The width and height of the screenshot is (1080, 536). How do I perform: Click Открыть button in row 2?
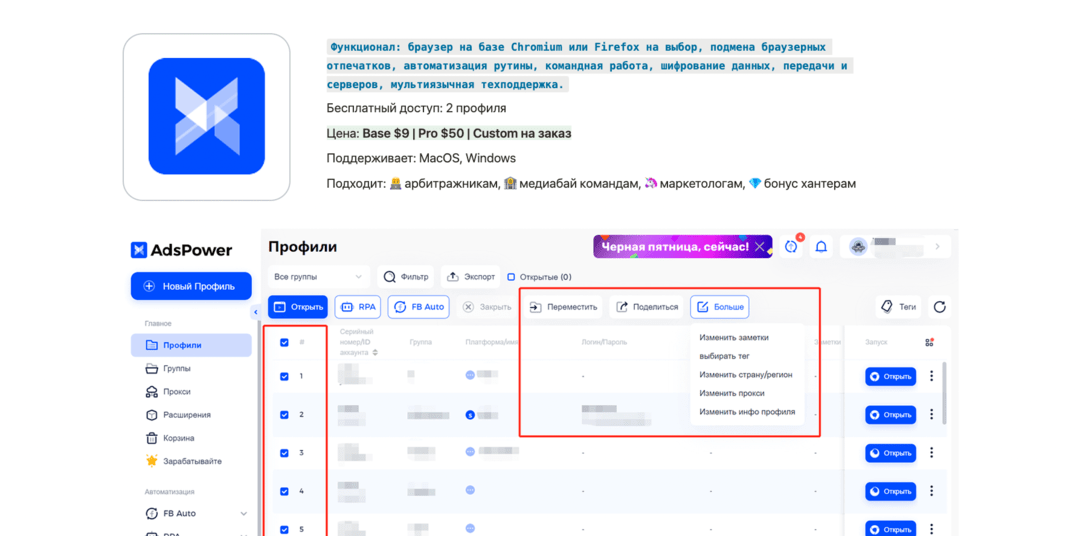tap(891, 415)
